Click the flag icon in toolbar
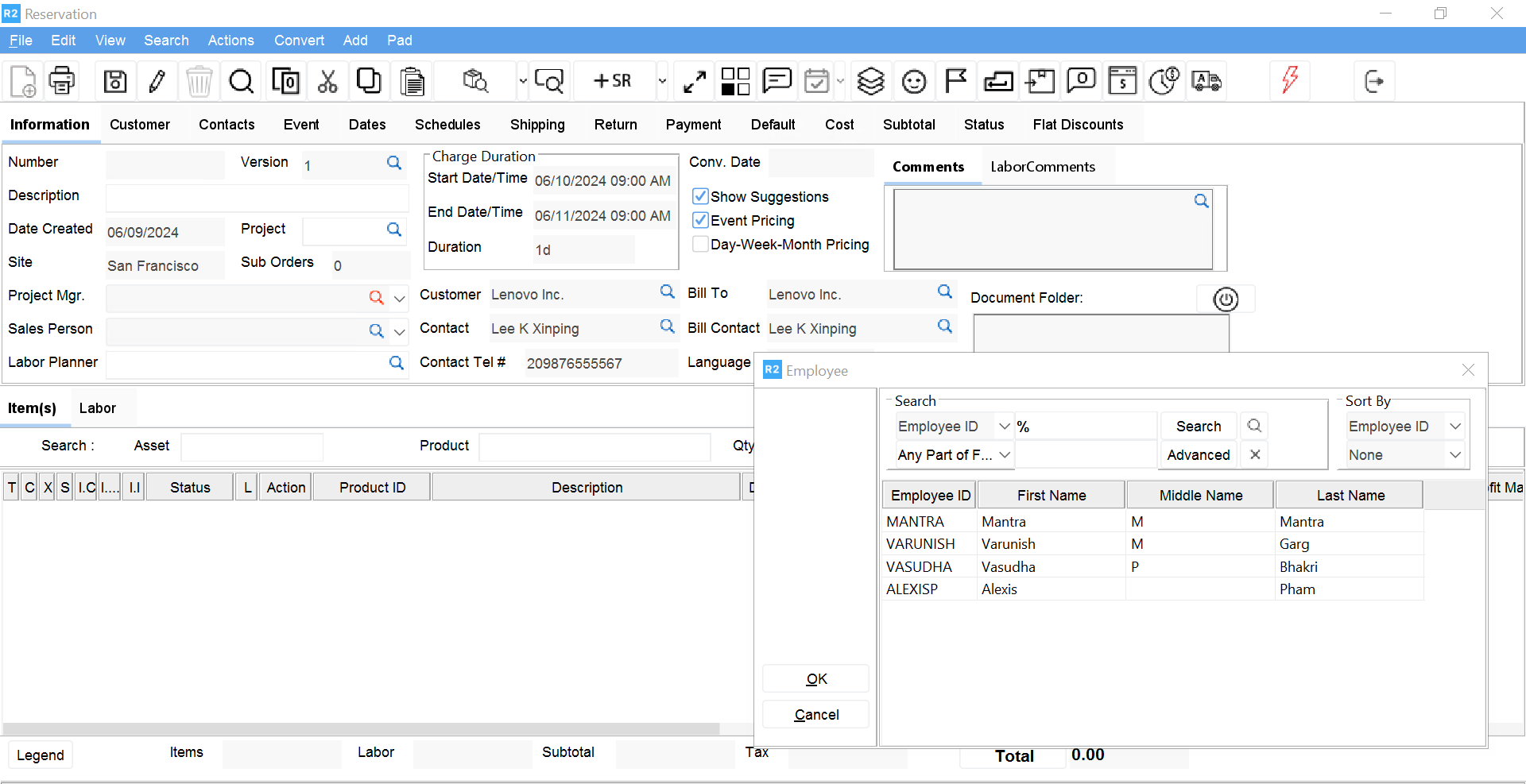This screenshot has width=1526, height=784. [956, 81]
